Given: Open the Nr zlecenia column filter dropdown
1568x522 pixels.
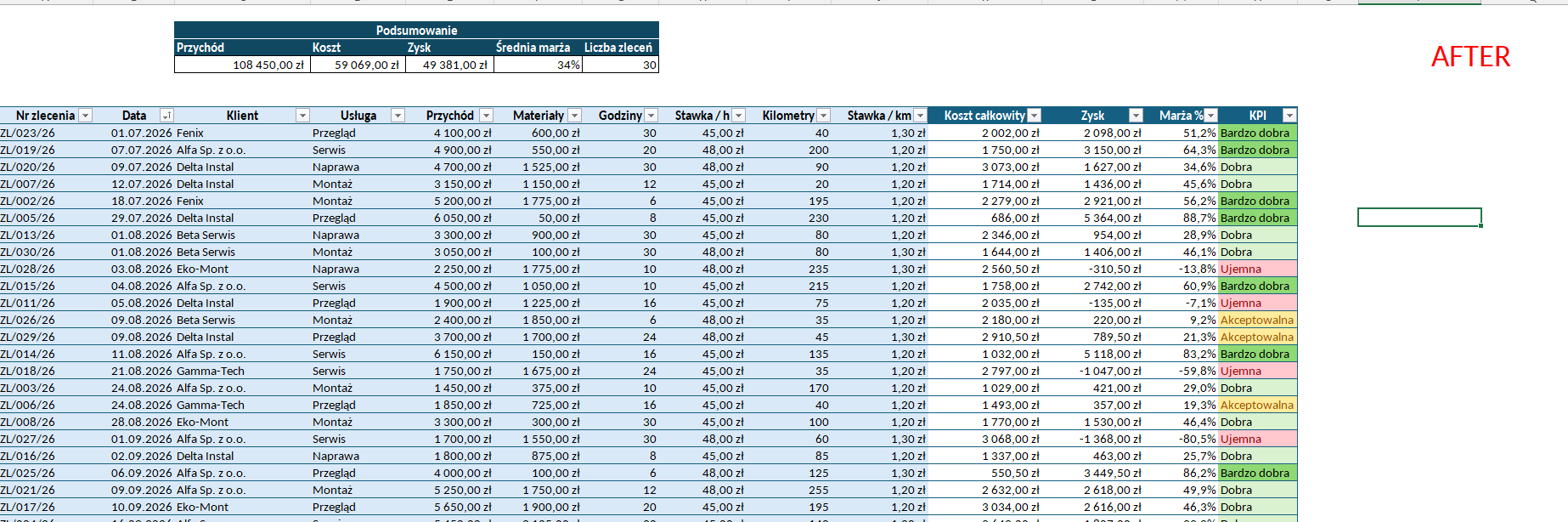Looking at the screenshot, I should click(85, 116).
